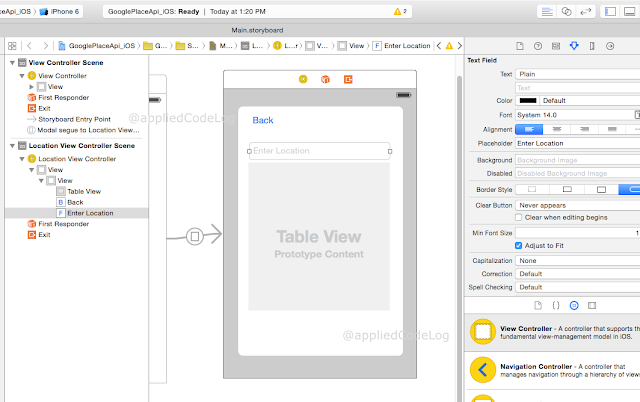Image resolution: width=640 pixels, height=402 pixels.
Task: Jump to next issue arrow
Action: coord(460,46)
